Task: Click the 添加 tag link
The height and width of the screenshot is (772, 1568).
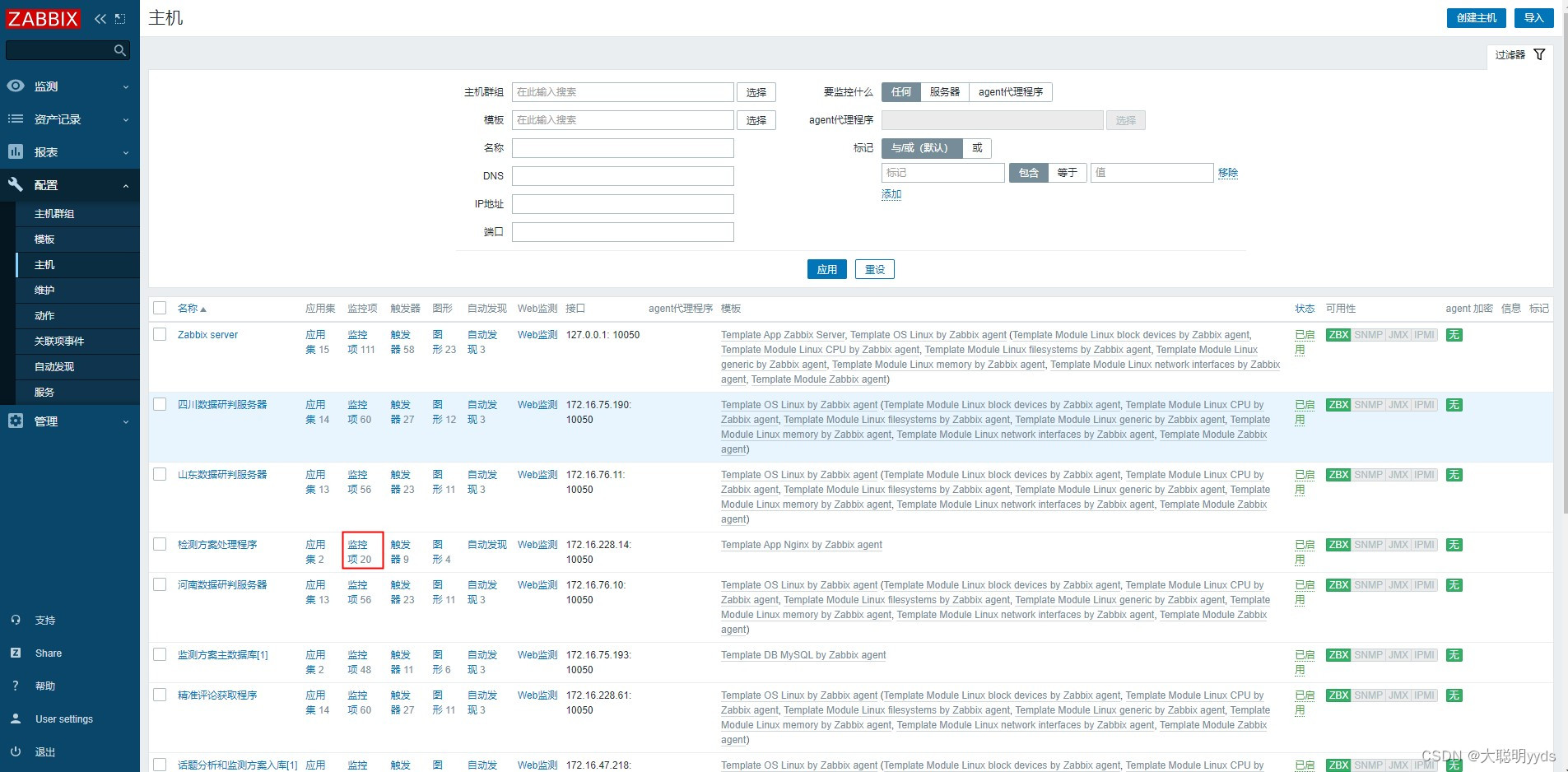Action: click(x=891, y=194)
